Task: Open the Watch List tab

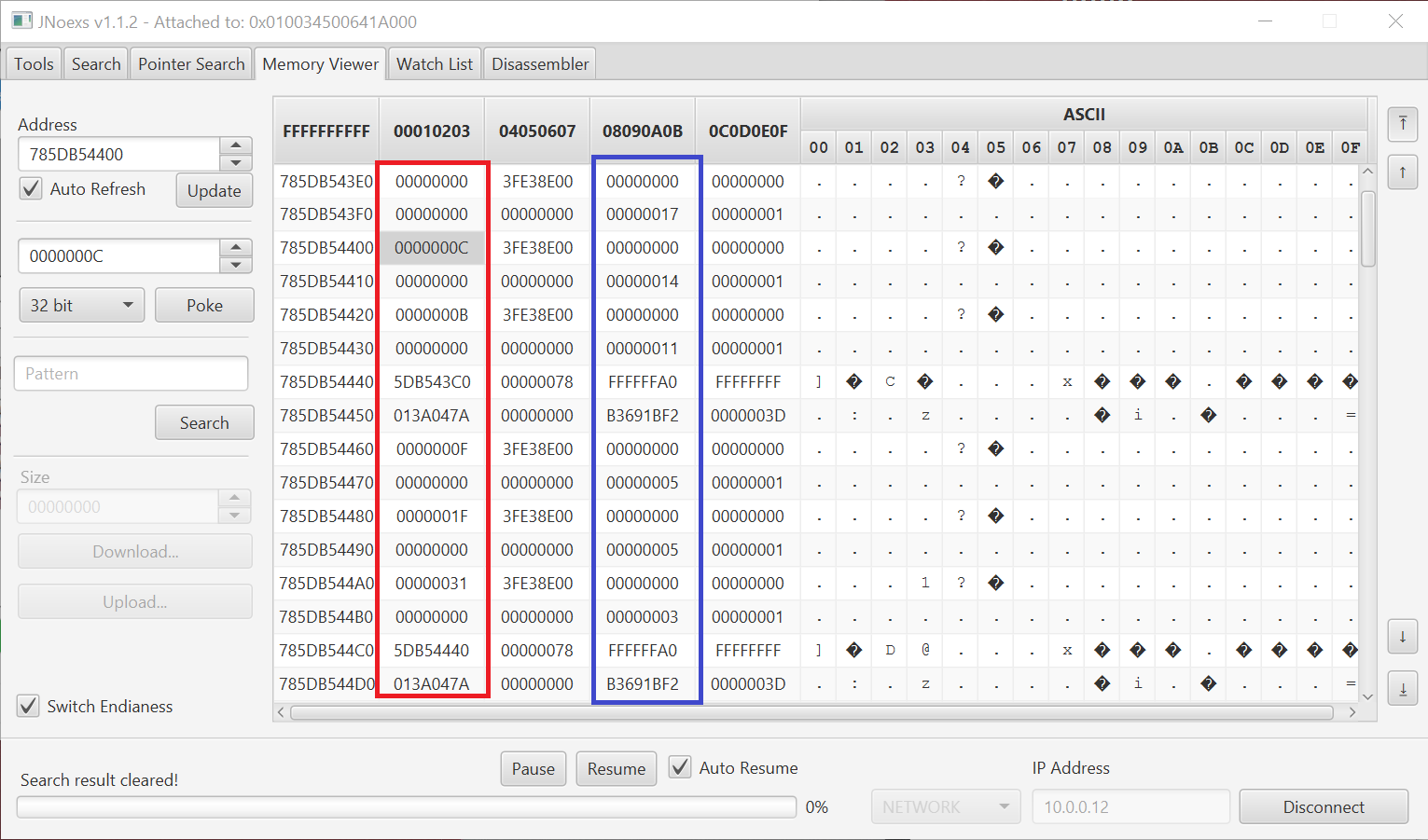Action: tap(435, 63)
